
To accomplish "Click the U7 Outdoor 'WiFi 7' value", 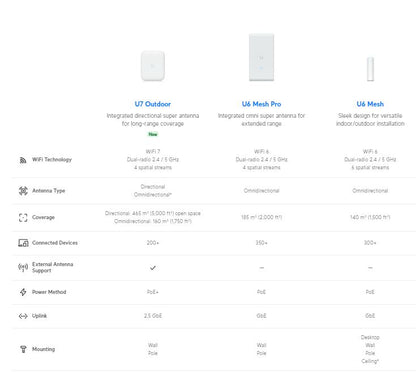I will coord(153,151).
